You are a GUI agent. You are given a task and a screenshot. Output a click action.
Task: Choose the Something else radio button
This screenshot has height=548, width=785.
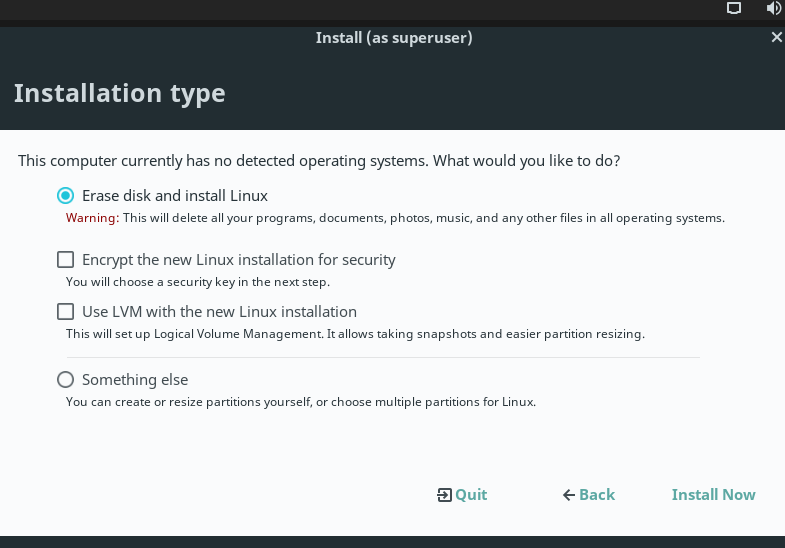[66, 380]
